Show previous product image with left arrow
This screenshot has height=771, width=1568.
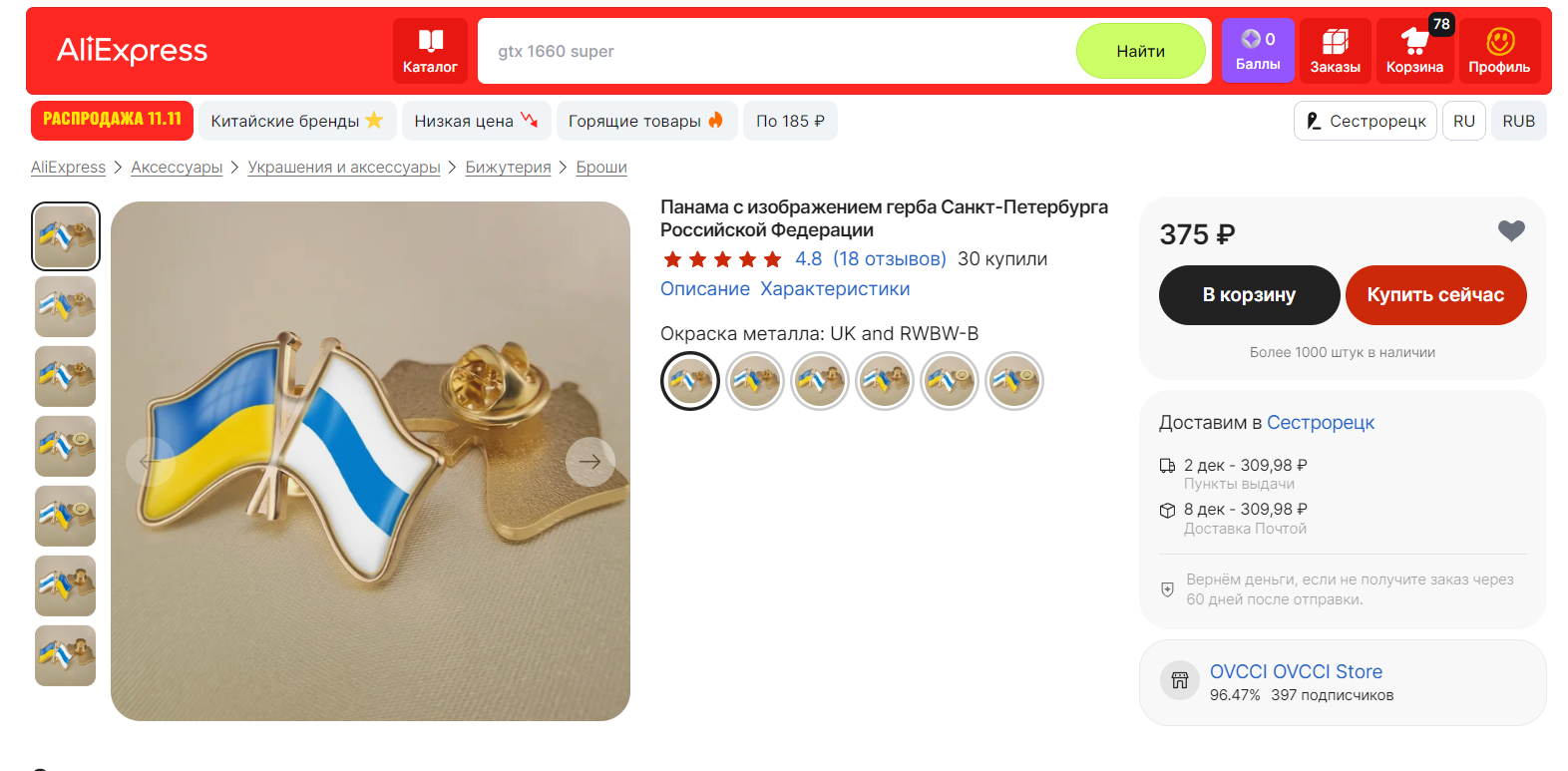coord(151,461)
